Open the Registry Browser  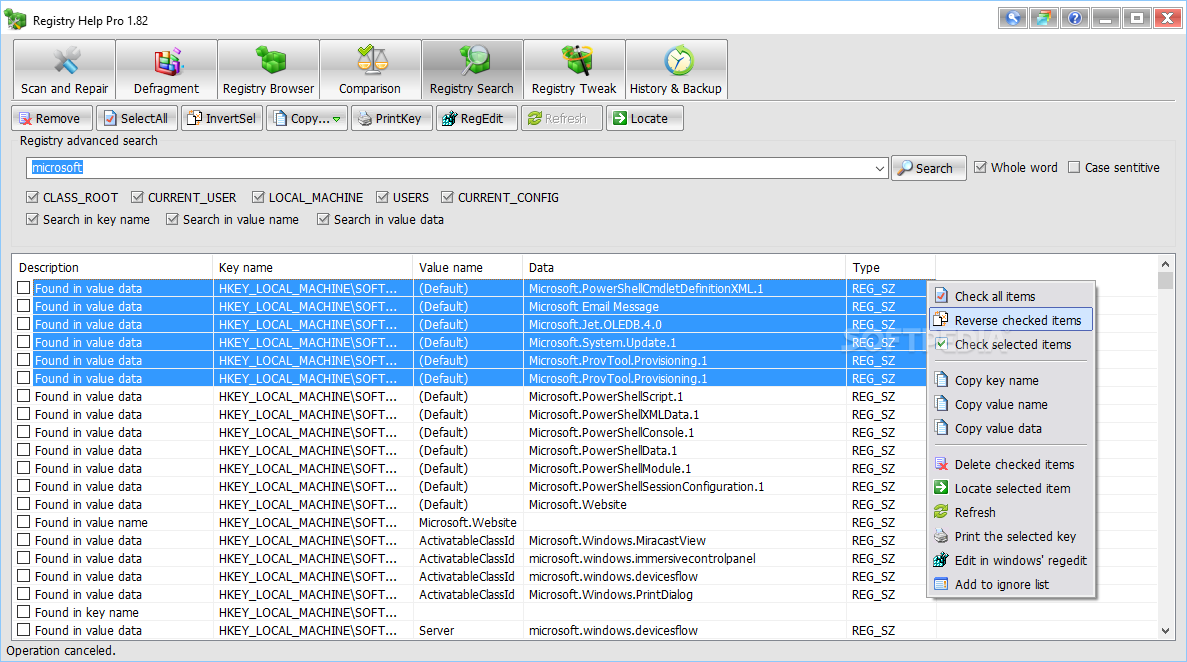(268, 70)
